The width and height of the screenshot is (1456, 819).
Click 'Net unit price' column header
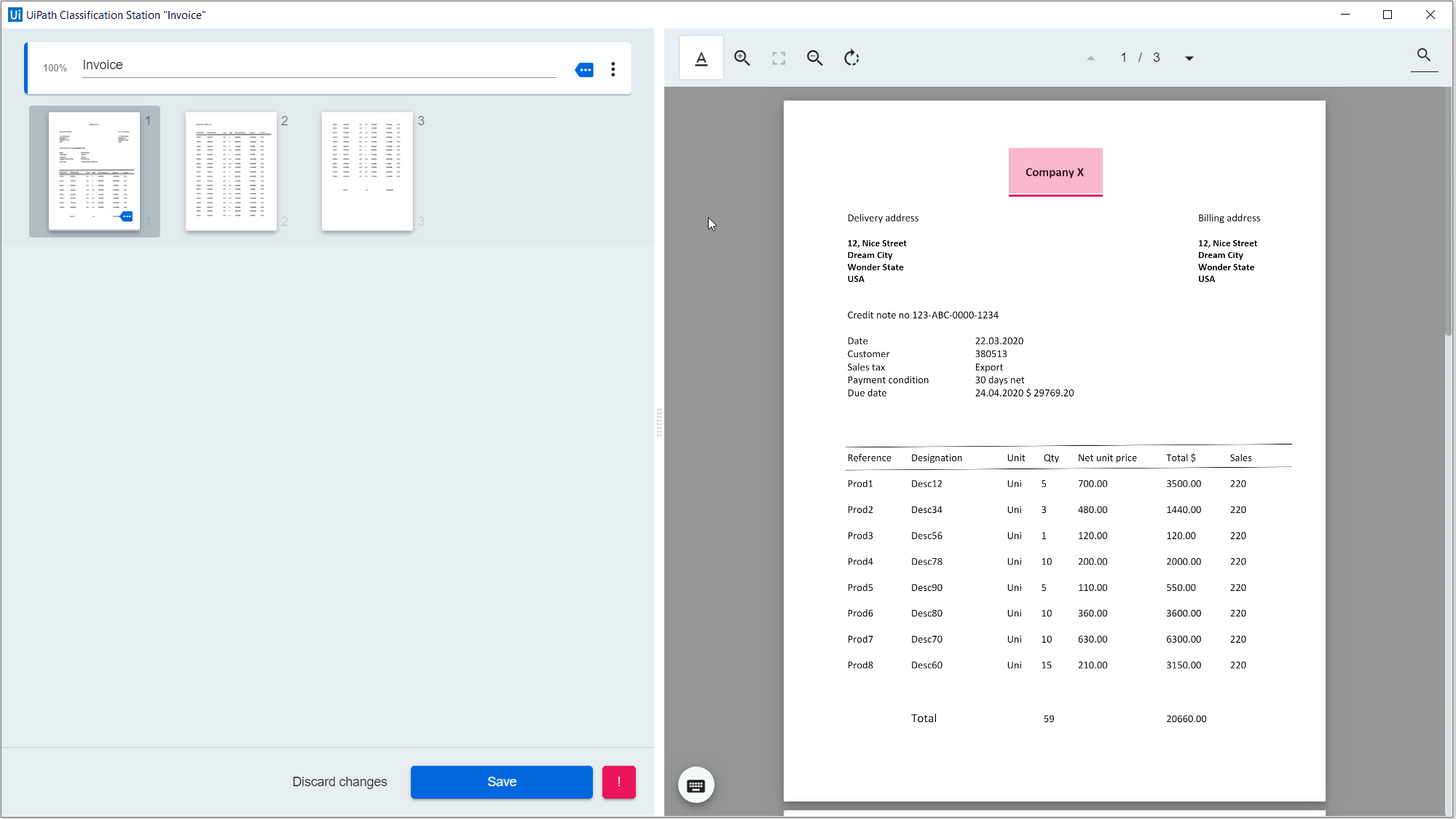coord(1107,458)
